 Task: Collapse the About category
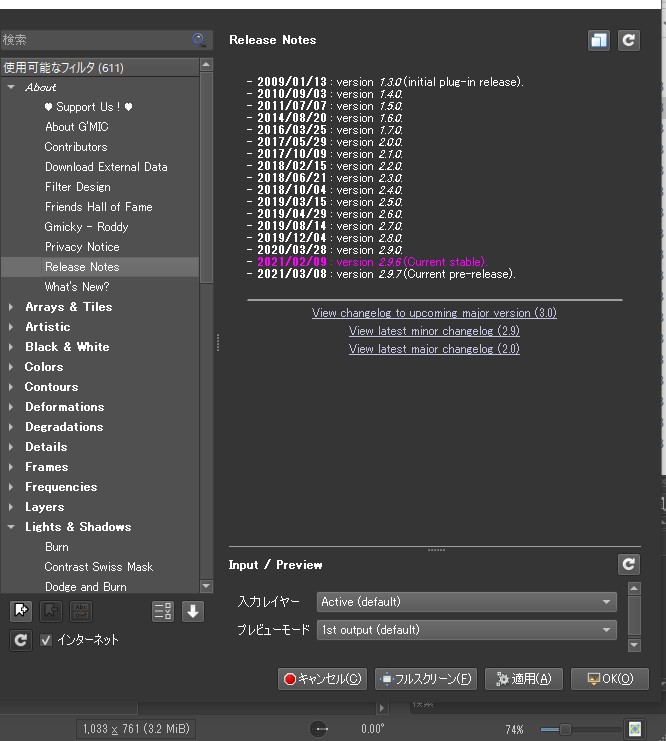click(x=11, y=87)
